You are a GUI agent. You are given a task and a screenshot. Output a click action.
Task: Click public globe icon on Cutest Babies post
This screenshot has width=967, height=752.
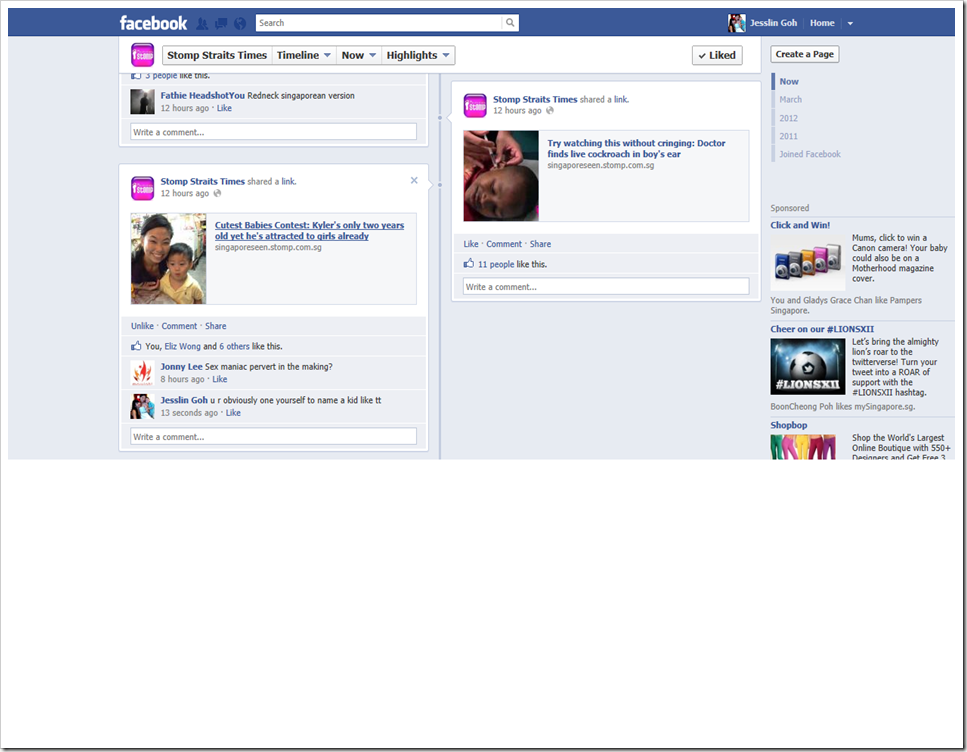coord(217,193)
